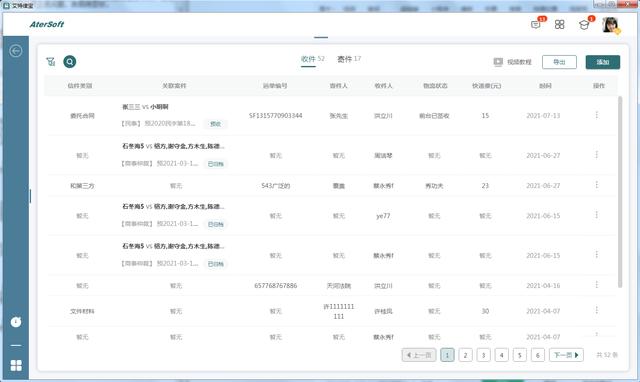This screenshot has width=640, height=382.
Task: Click the 前台已签收 logistics status
Action: click(x=434, y=116)
